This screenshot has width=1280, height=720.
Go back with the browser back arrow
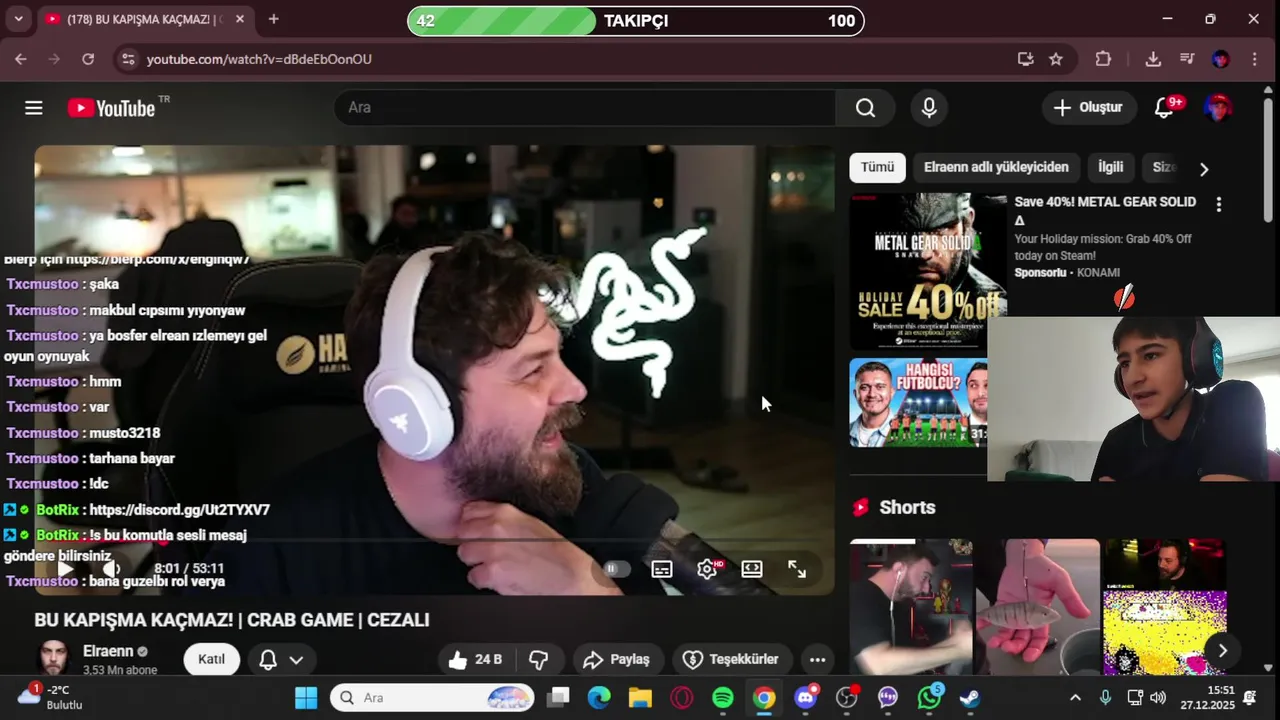pos(21,59)
